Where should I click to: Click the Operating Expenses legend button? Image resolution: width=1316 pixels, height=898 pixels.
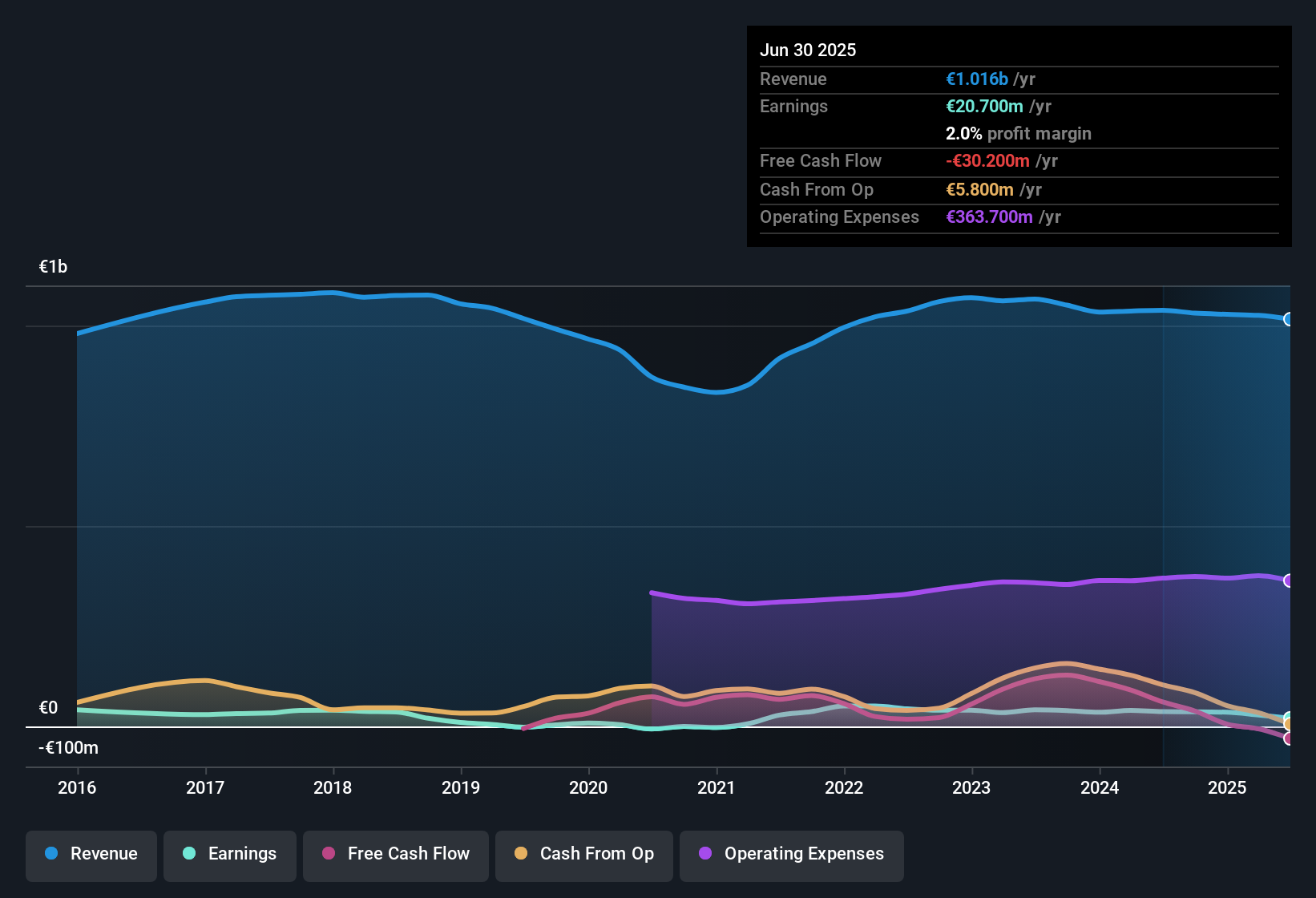(791, 855)
